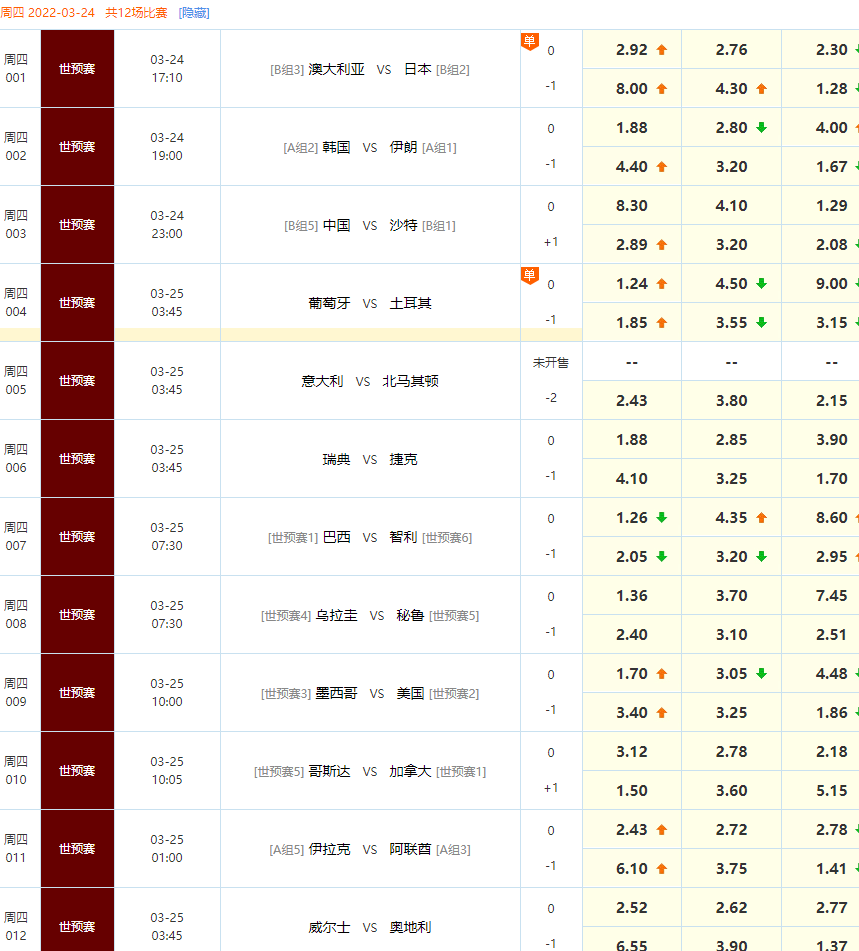Click the 单 badge on the 葡萄牙 vs 土耳其 match
859x951 pixels.
529,275
